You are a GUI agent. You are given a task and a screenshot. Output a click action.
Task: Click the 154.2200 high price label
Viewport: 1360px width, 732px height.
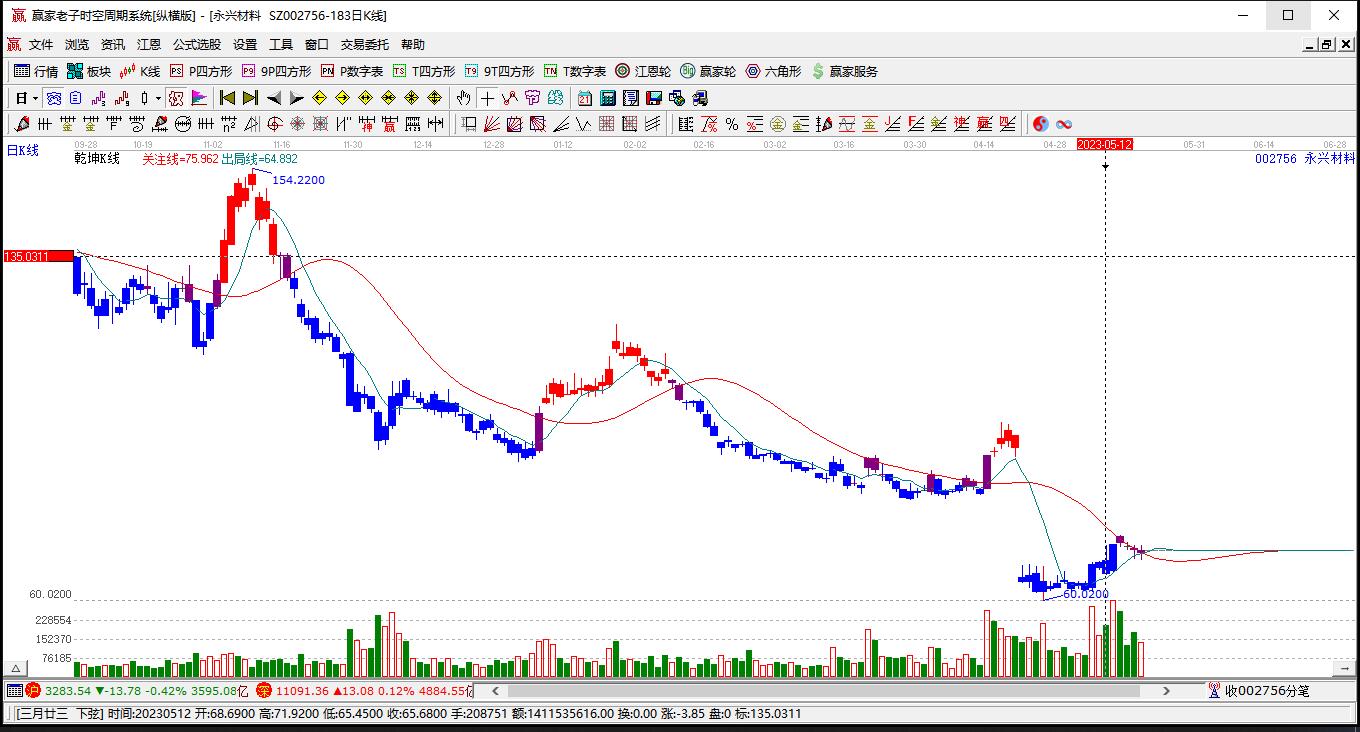(x=298, y=180)
